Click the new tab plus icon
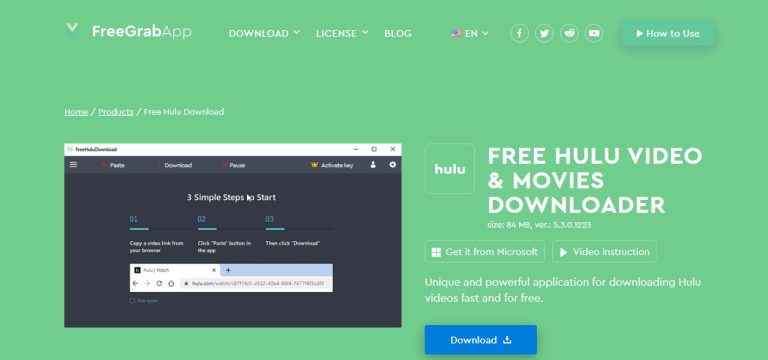The image size is (768, 360). point(228,270)
